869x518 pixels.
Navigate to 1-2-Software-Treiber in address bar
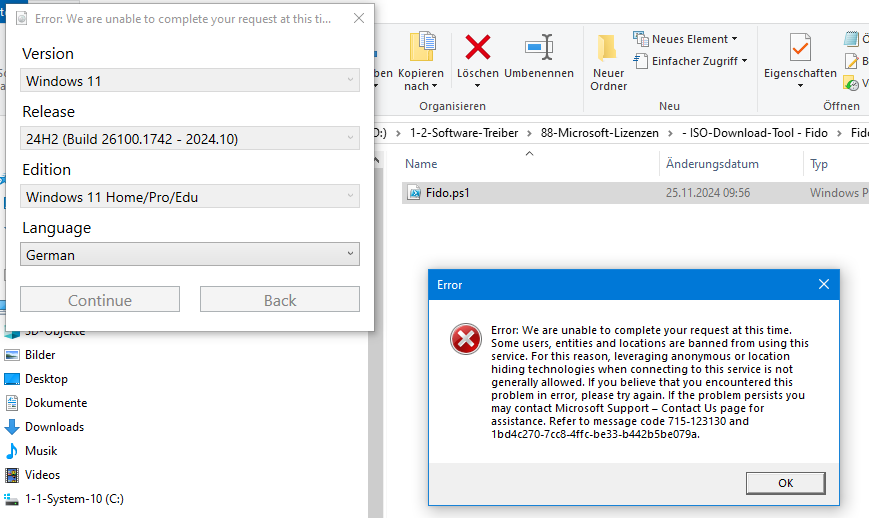point(464,133)
